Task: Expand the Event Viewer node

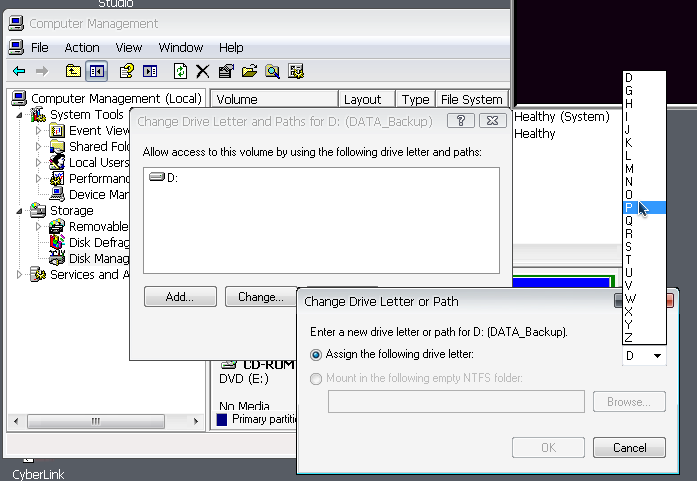Action: pos(38,131)
